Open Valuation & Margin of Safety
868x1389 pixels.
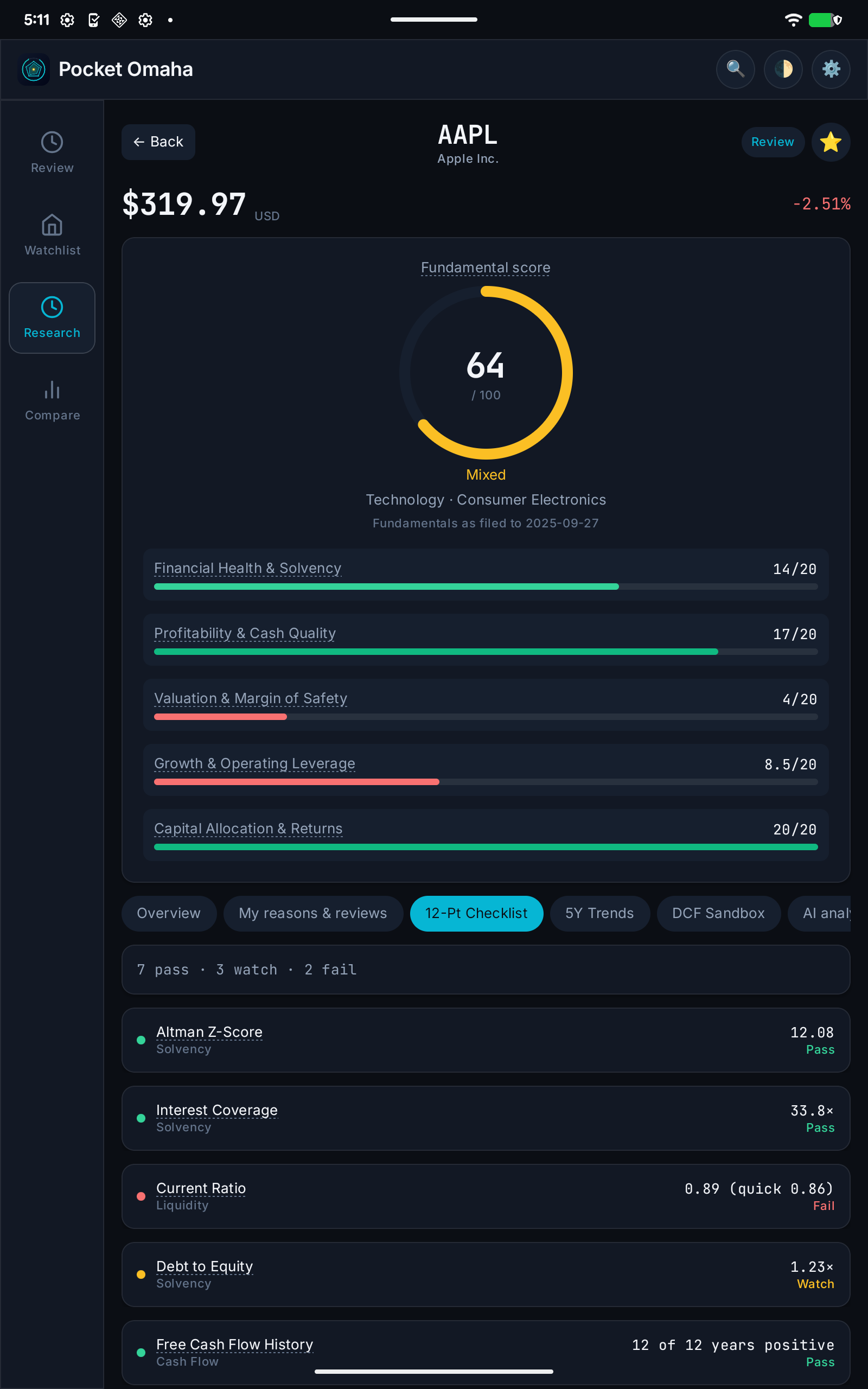(486, 705)
